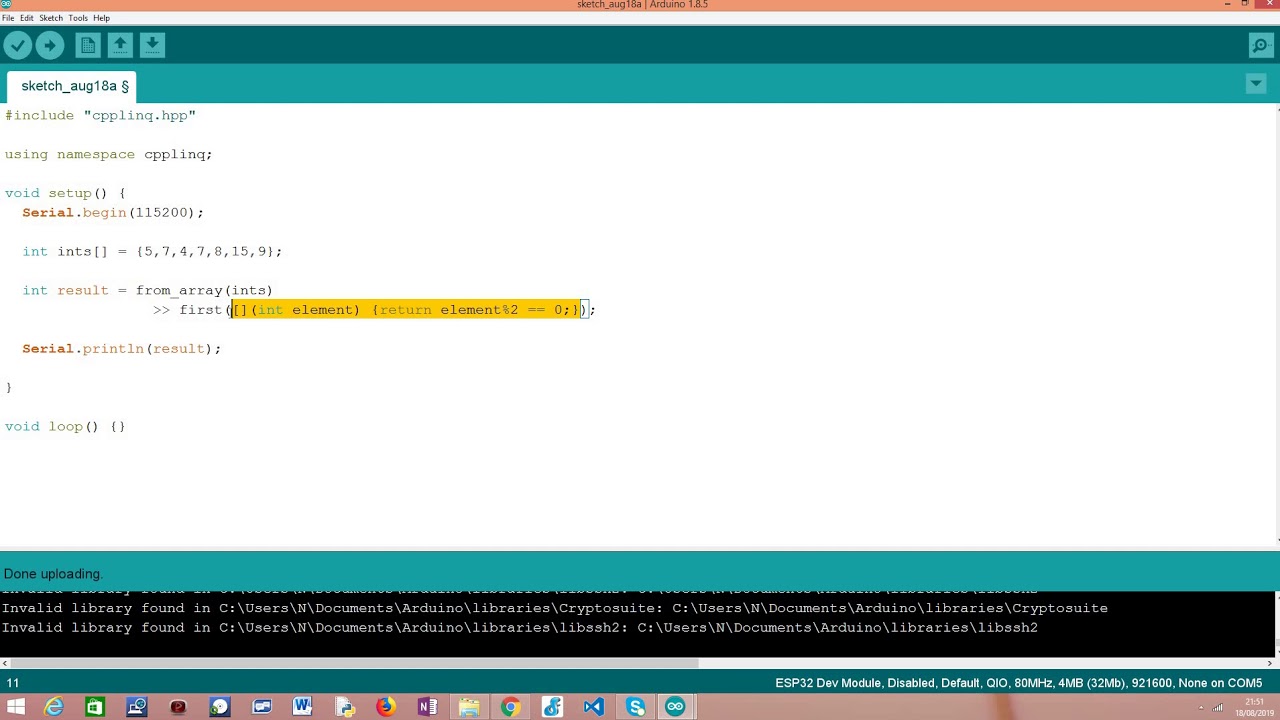Show hidden system tray icons
Viewport: 1280px width, 720px height.
1201,708
